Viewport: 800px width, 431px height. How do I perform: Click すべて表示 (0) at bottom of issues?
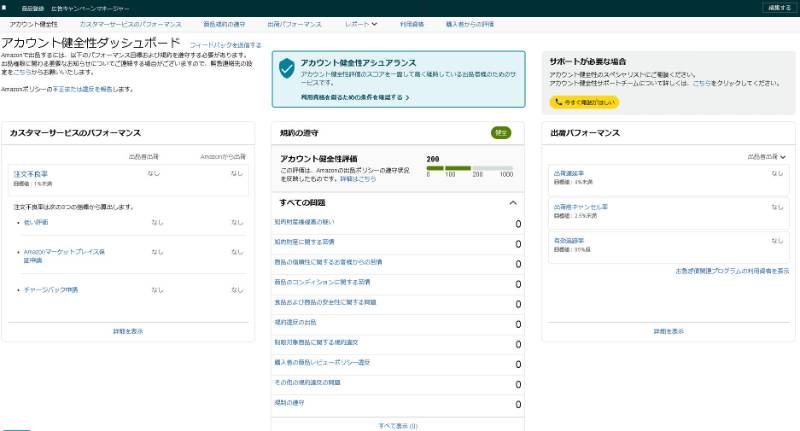tap(398, 426)
